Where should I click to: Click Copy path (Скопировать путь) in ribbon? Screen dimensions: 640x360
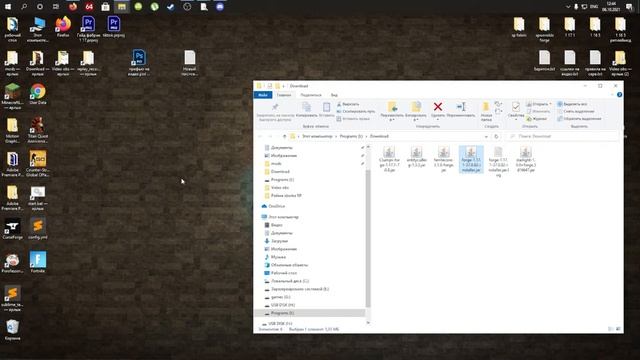[356, 111]
